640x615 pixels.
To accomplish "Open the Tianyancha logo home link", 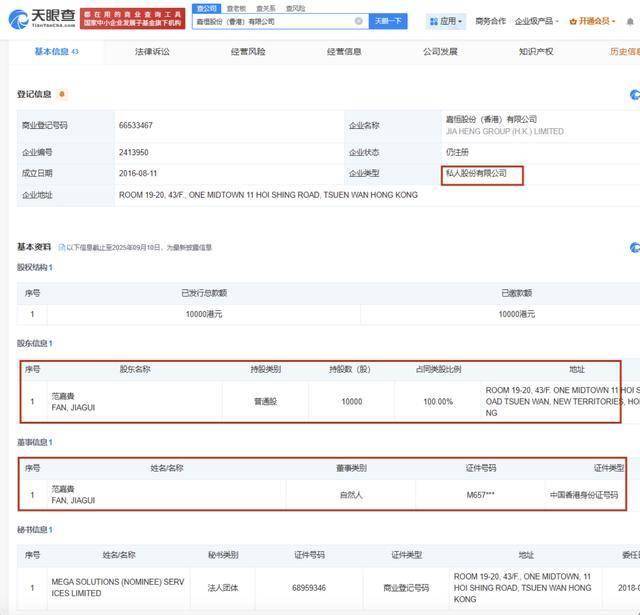I will (42, 18).
